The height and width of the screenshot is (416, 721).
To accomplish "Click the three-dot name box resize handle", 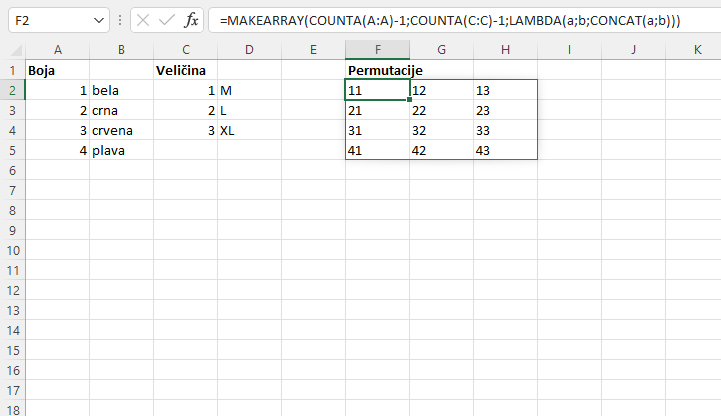I will click(x=120, y=20).
